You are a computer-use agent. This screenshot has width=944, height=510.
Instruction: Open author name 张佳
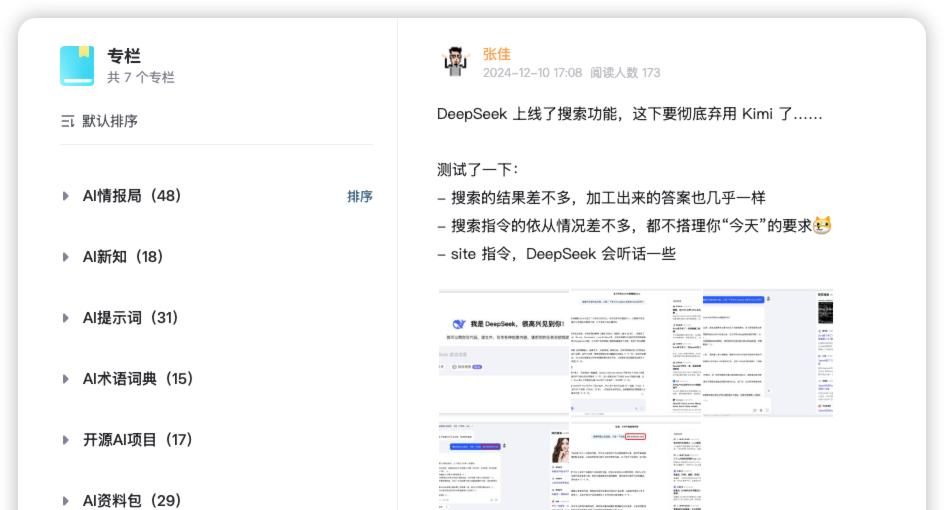(x=497, y=54)
